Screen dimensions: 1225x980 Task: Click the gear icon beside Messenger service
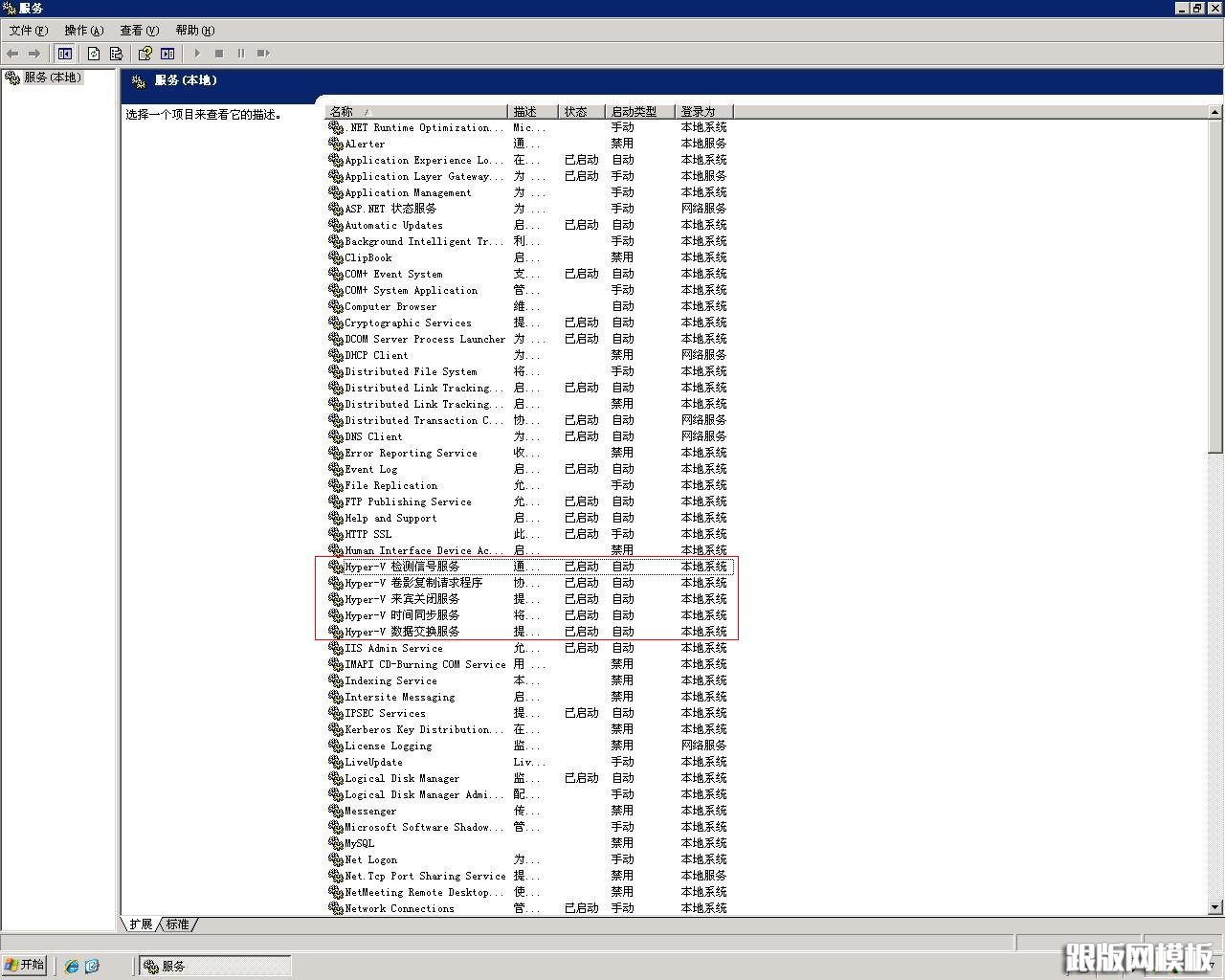pyautogui.click(x=336, y=811)
